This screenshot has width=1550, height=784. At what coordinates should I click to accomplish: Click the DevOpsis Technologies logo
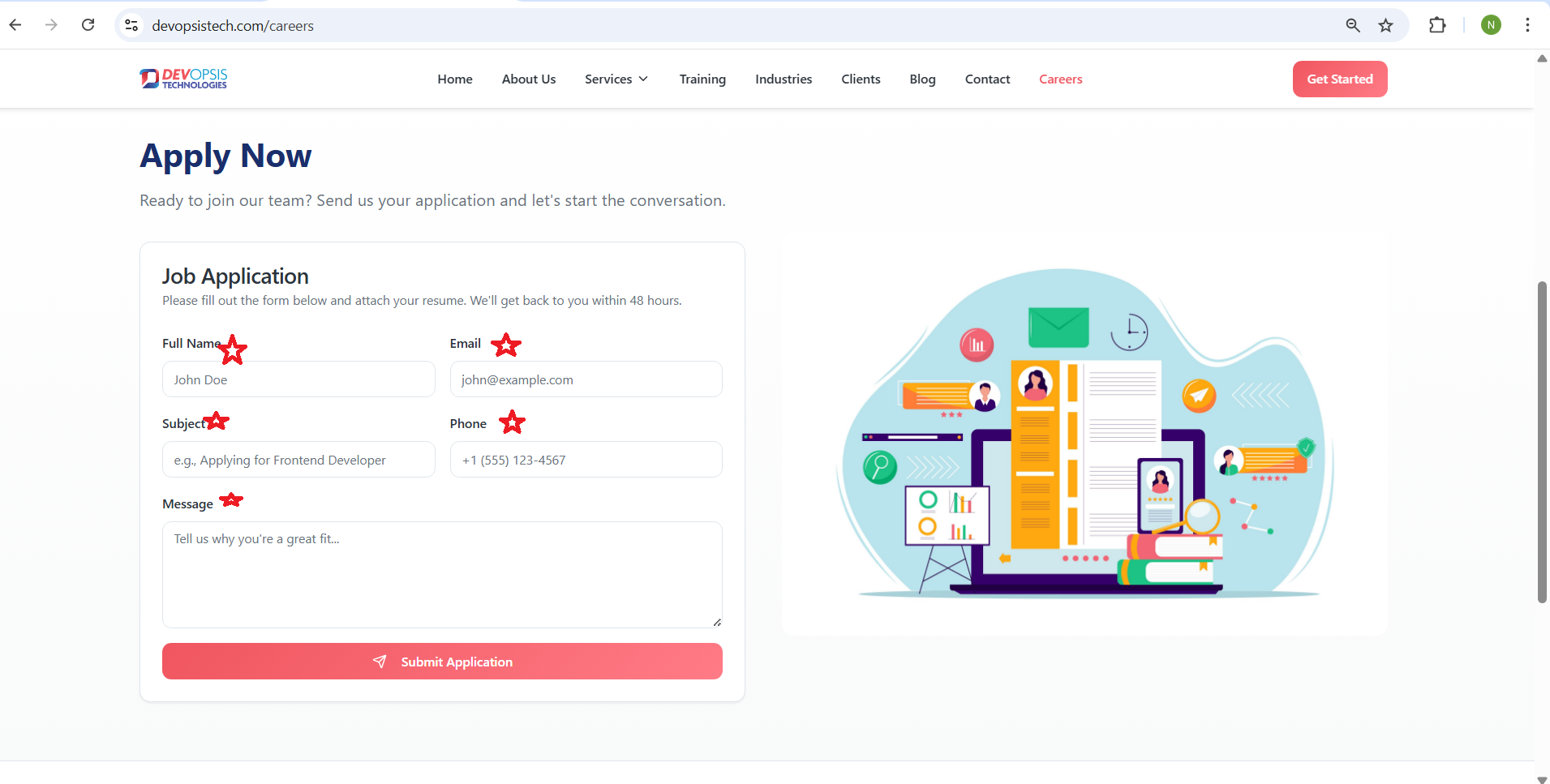[183, 79]
